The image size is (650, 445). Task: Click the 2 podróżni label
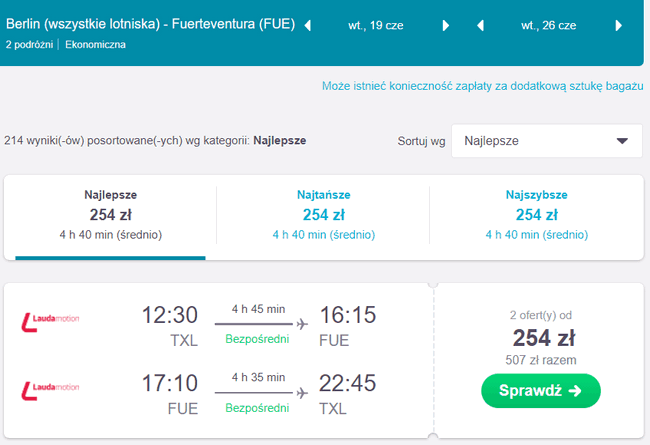[x=29, y=45]
